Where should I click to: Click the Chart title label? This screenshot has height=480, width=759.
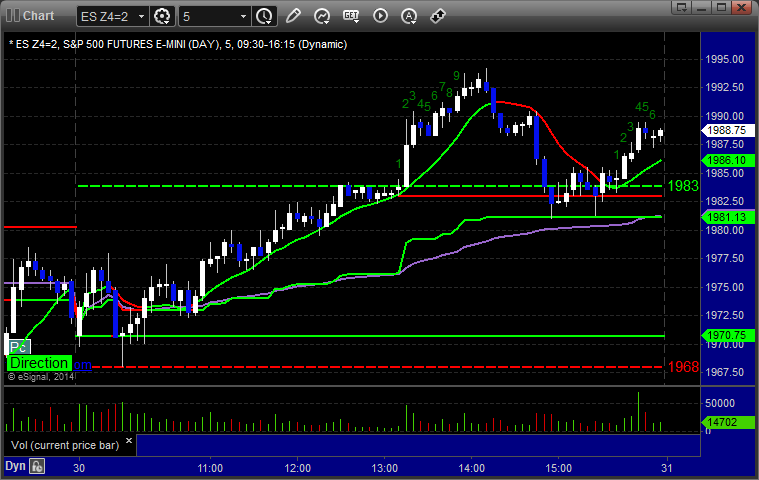(39, 15)
